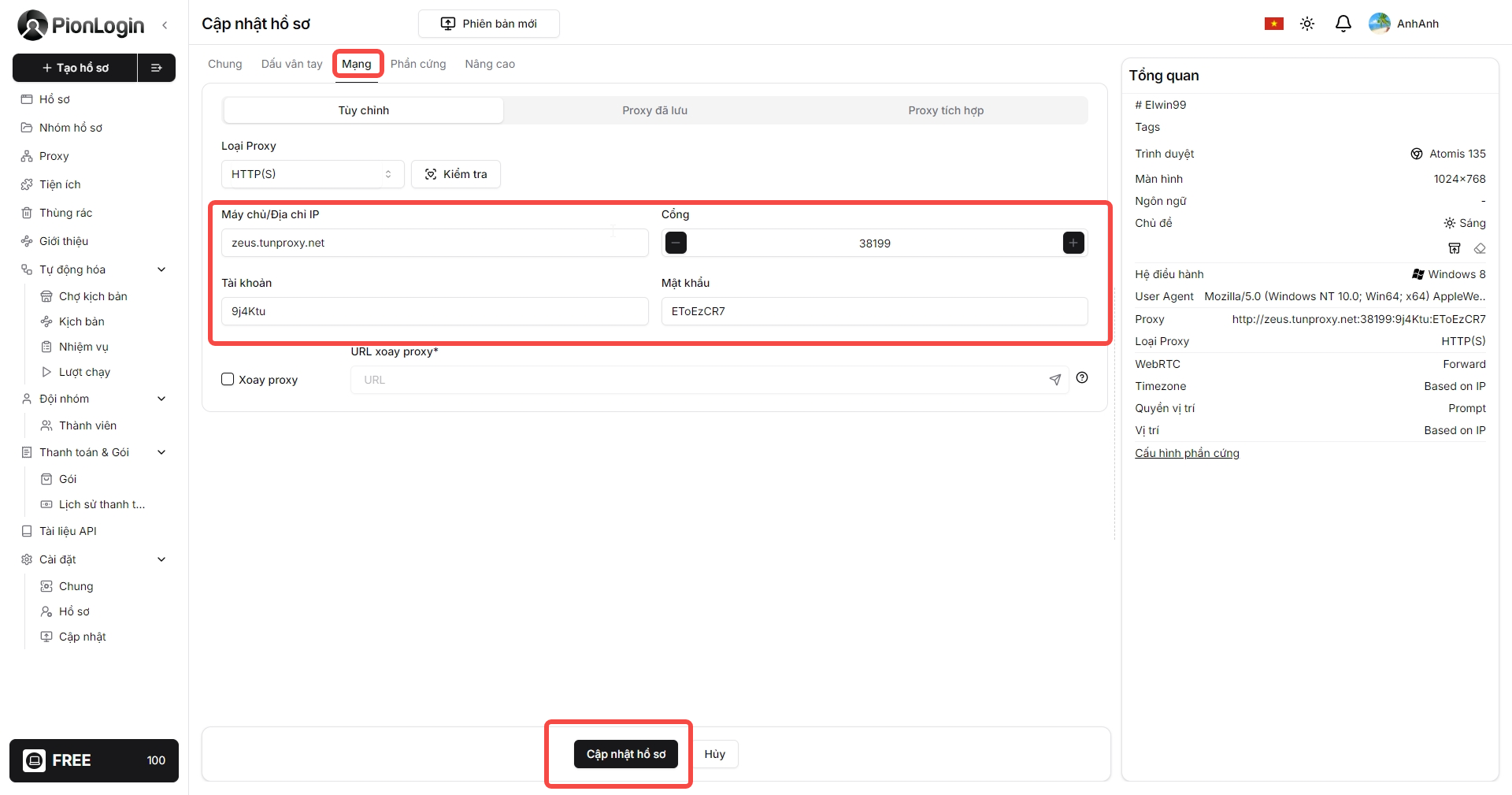Open the Proxy tích hợp tab
1512x795 pixels.
pyautogui.click(x=945, y=110)
